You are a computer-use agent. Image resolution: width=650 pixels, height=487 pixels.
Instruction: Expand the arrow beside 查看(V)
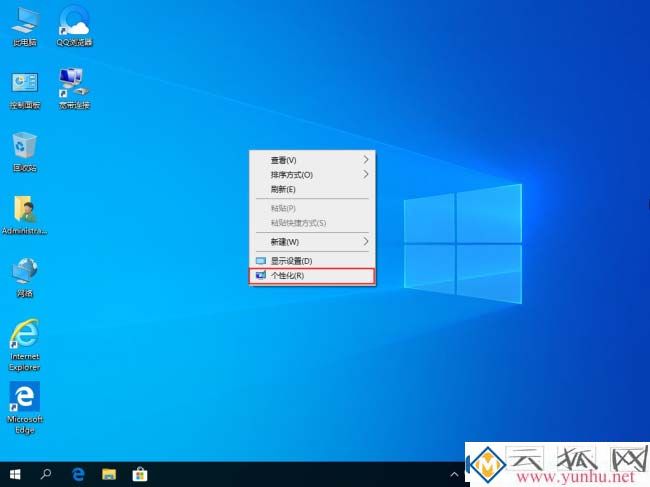pyautogui.click(x=366, y=160)
